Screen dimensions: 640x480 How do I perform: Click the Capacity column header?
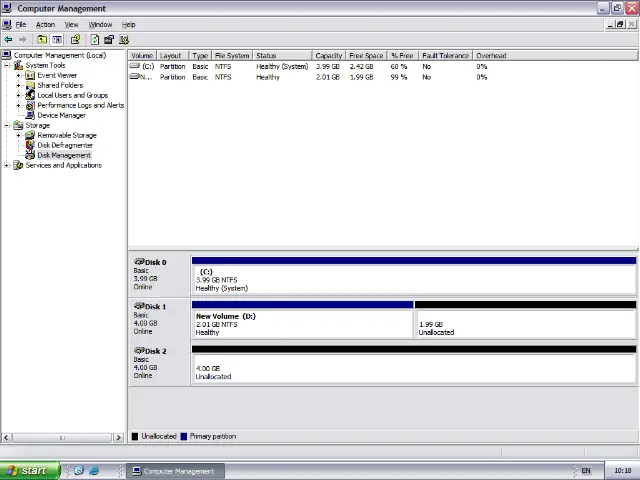(328, 56)
